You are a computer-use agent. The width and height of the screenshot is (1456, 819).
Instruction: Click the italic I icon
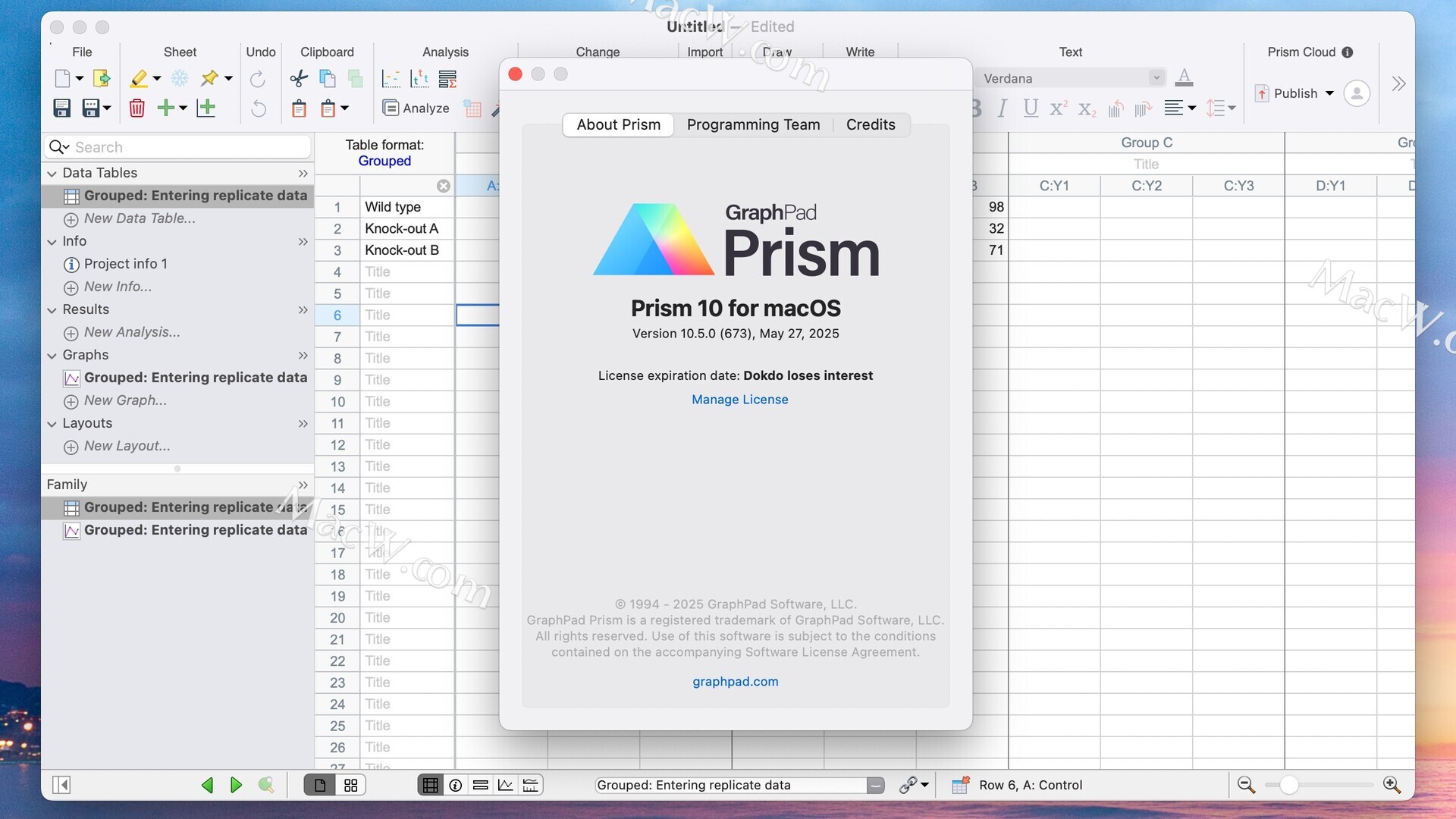[x=1003, y=108]
